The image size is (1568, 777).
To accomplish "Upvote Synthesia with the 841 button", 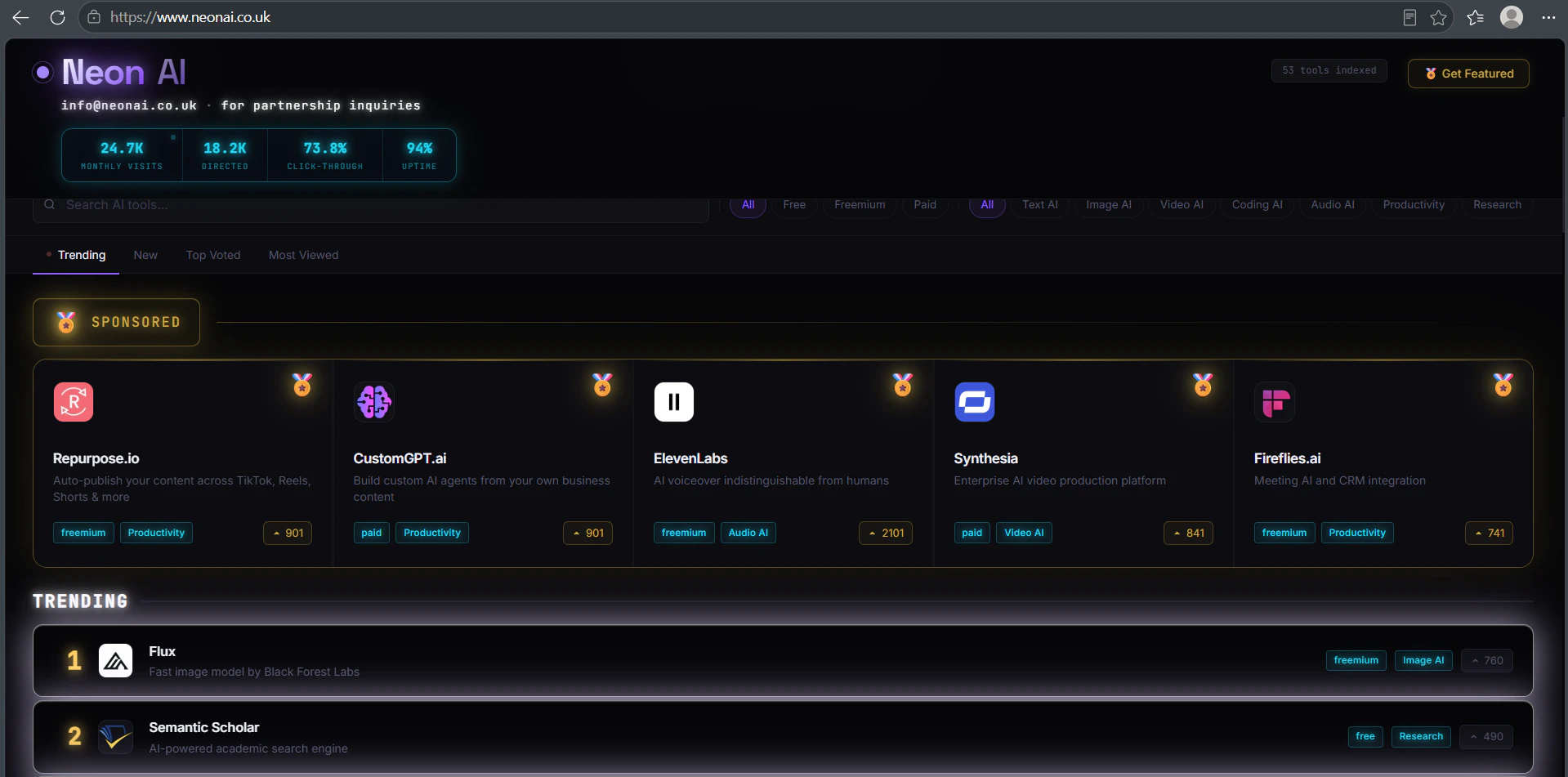I will [1188, 533].
